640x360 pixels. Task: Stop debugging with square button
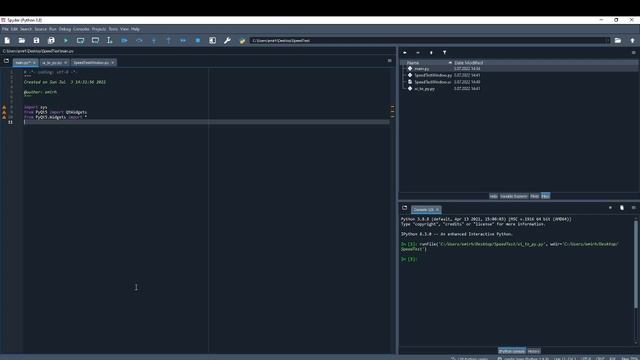tap(198, 40)
